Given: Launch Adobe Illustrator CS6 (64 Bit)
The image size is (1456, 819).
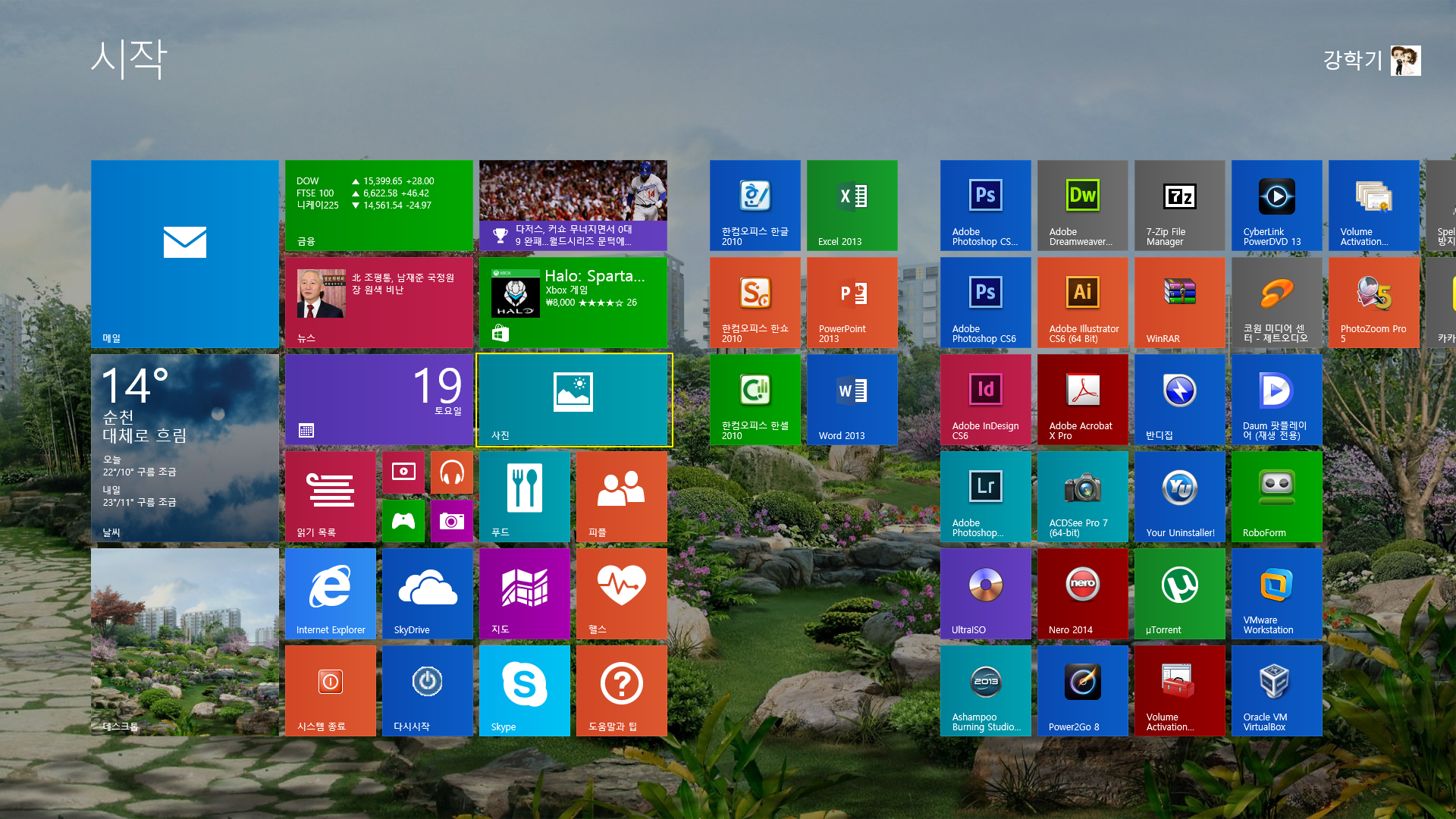Looking at the screenshot, I should (1083, 303).
